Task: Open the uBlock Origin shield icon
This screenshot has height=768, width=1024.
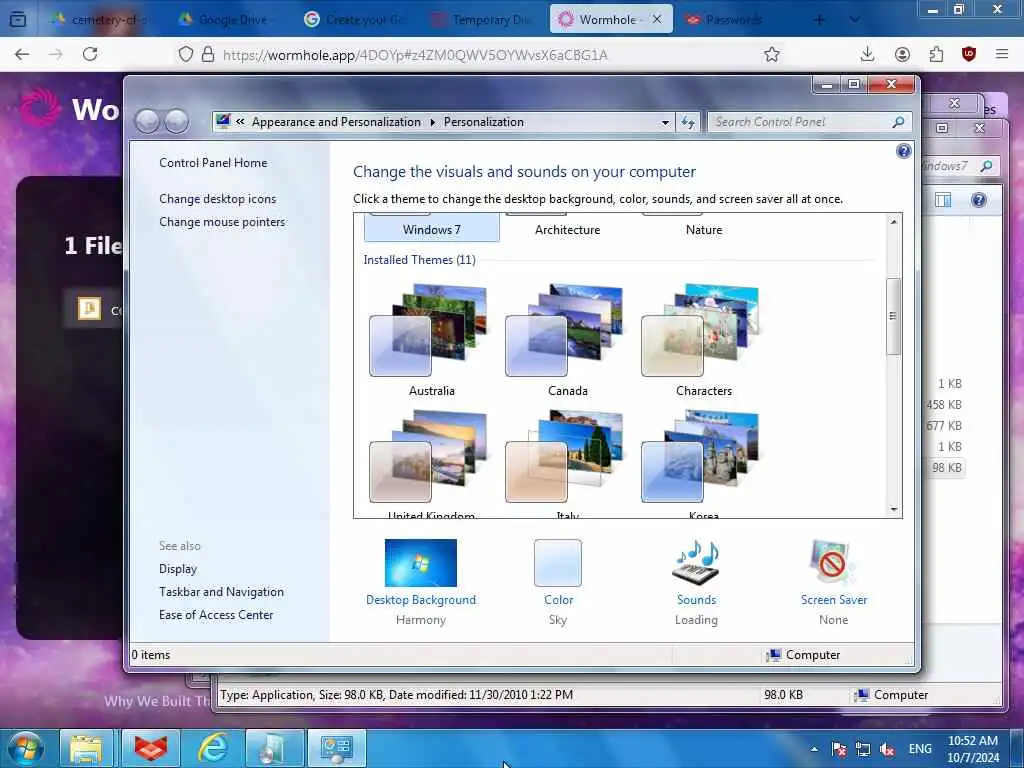Action: pyautogui.click(x=968, y=54)
